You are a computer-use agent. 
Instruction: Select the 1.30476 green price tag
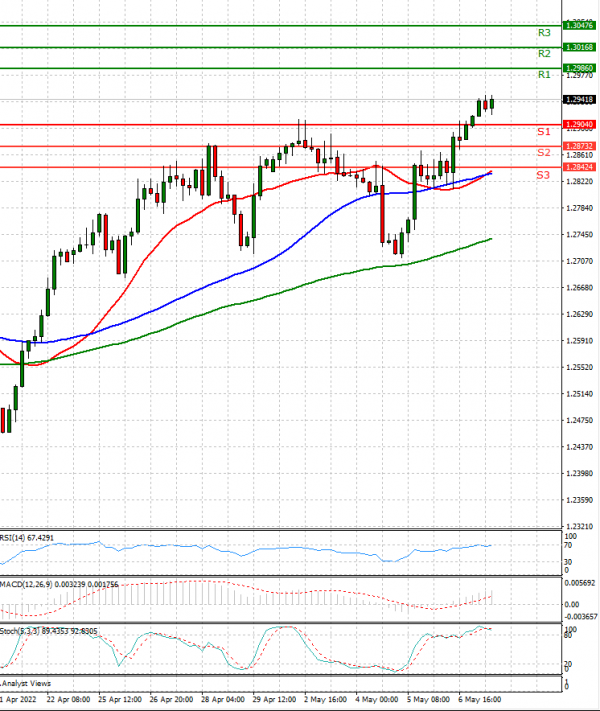coord(579,25)
